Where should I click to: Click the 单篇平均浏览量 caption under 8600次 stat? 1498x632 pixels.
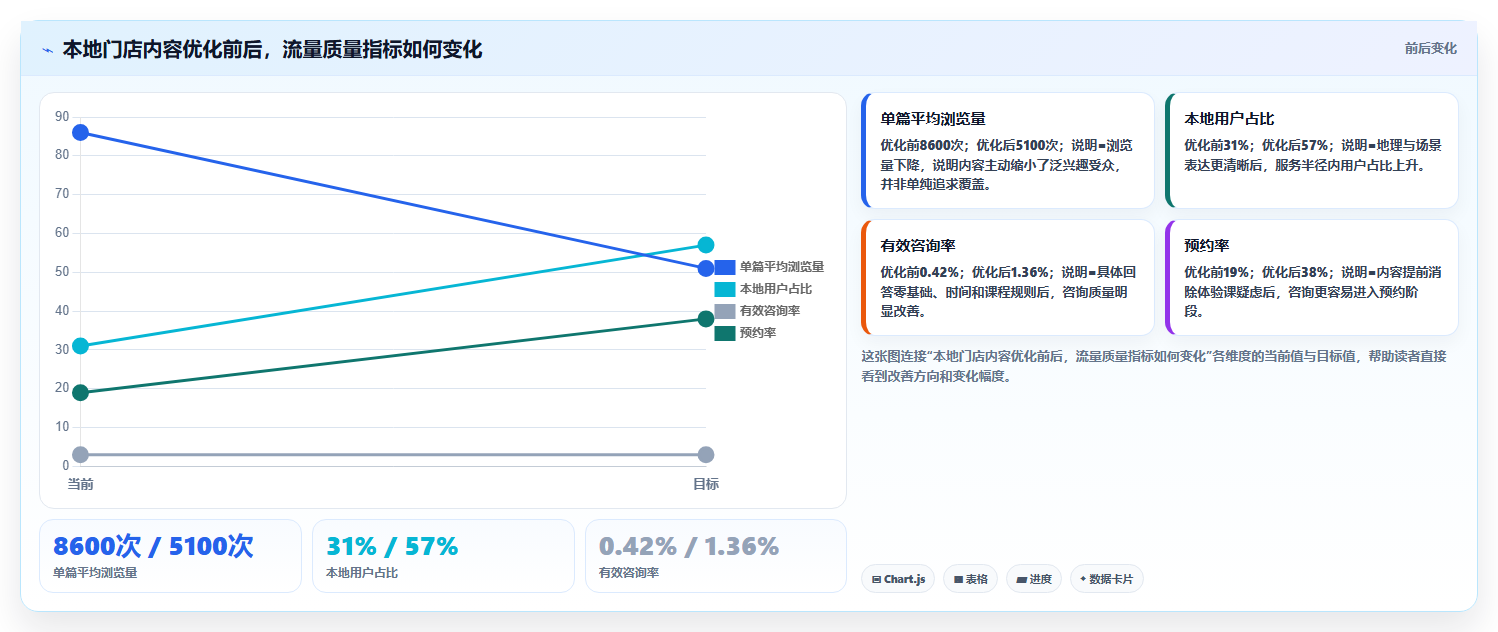95,574
